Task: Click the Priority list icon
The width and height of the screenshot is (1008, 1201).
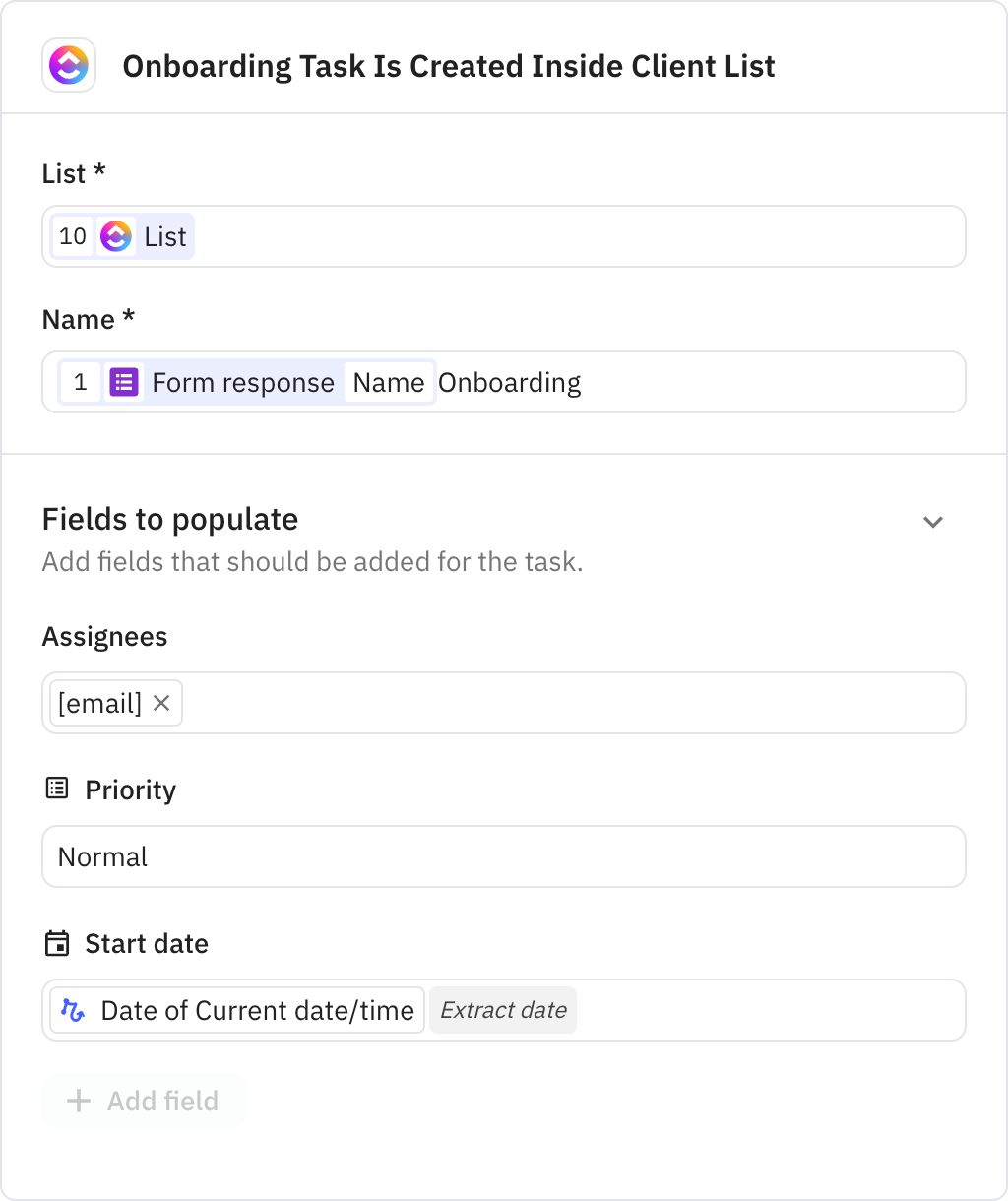Action: coord(56,788)
